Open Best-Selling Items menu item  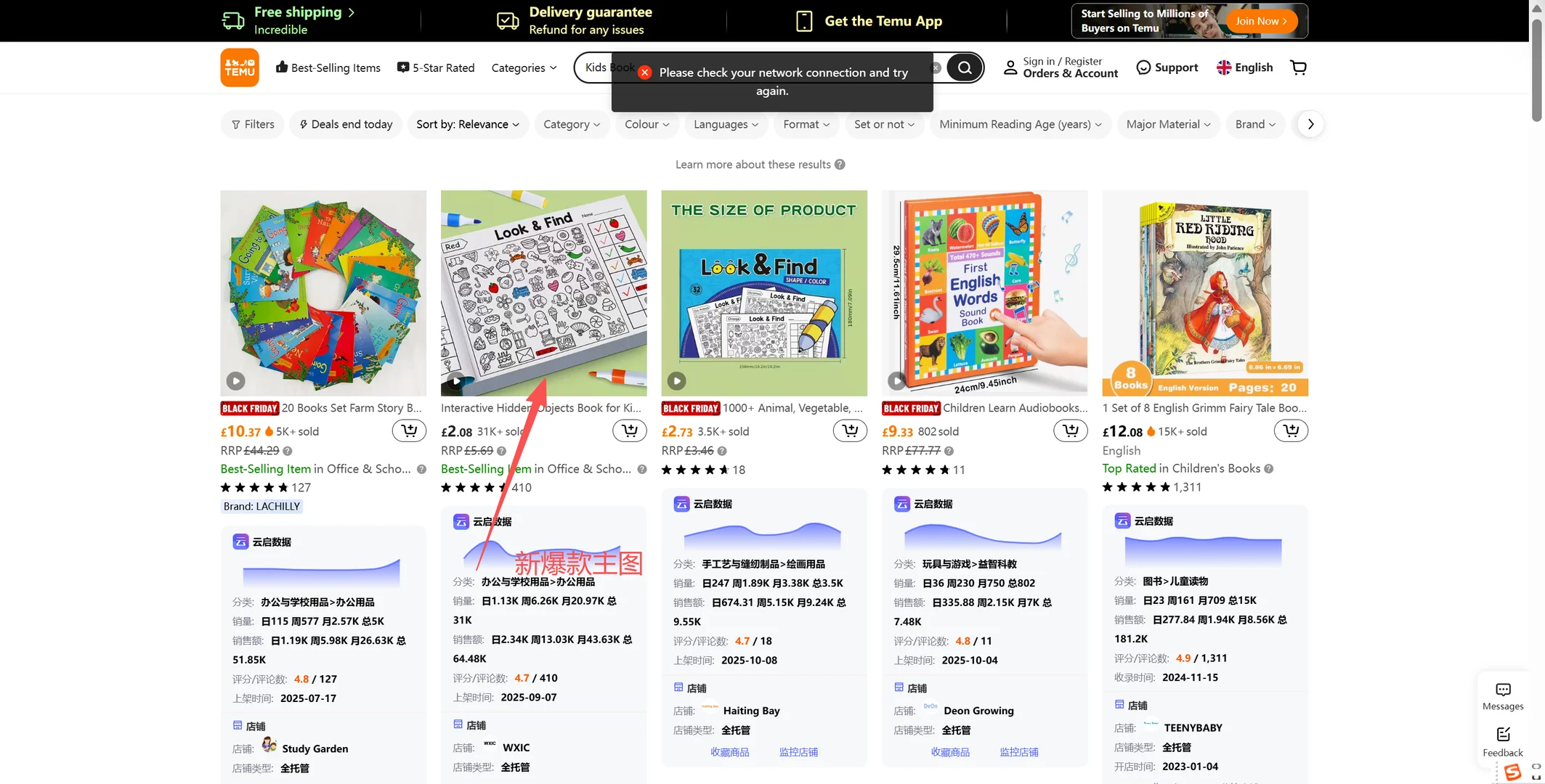pos(328,68)
